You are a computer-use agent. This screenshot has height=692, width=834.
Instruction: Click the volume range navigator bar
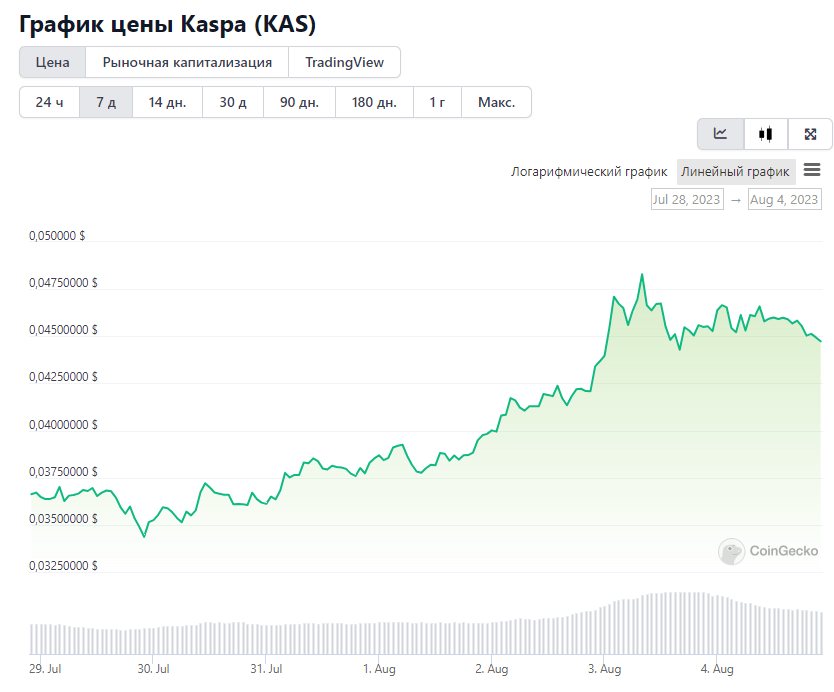click(x=426, y=623)
